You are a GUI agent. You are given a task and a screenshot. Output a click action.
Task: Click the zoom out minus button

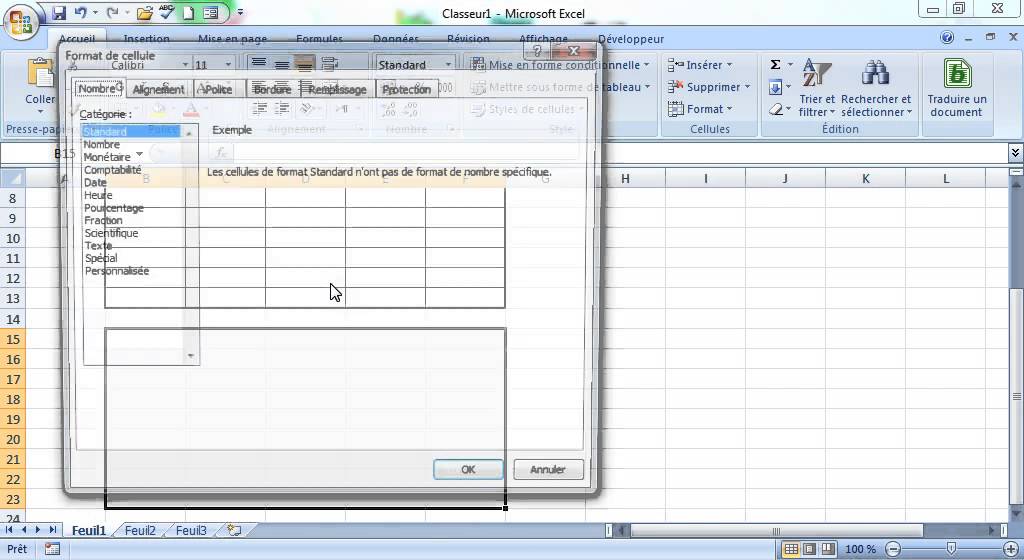[x=894, y=550]
